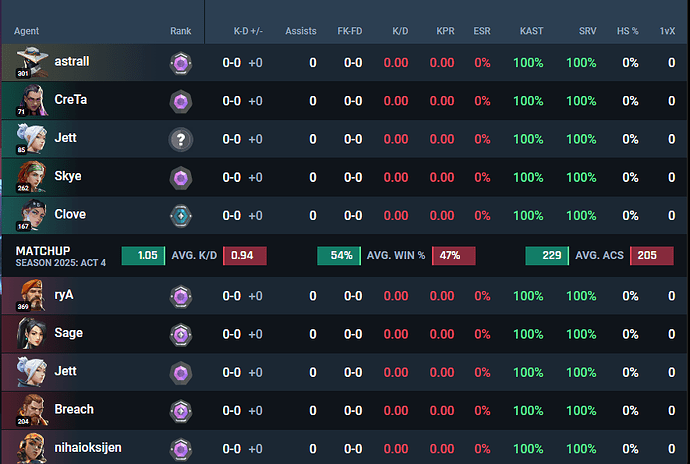Screen dimensions: 690x464
Task: Sort by the KAST column header
Action: [531, 31]
